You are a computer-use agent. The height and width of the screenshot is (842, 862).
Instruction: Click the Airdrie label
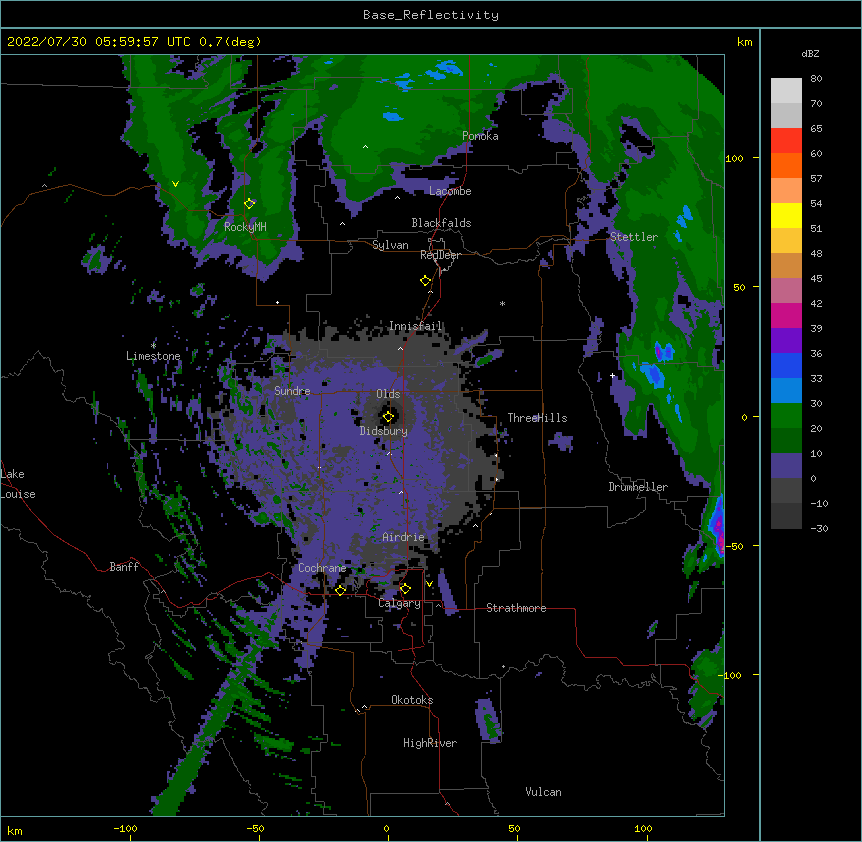403,537
